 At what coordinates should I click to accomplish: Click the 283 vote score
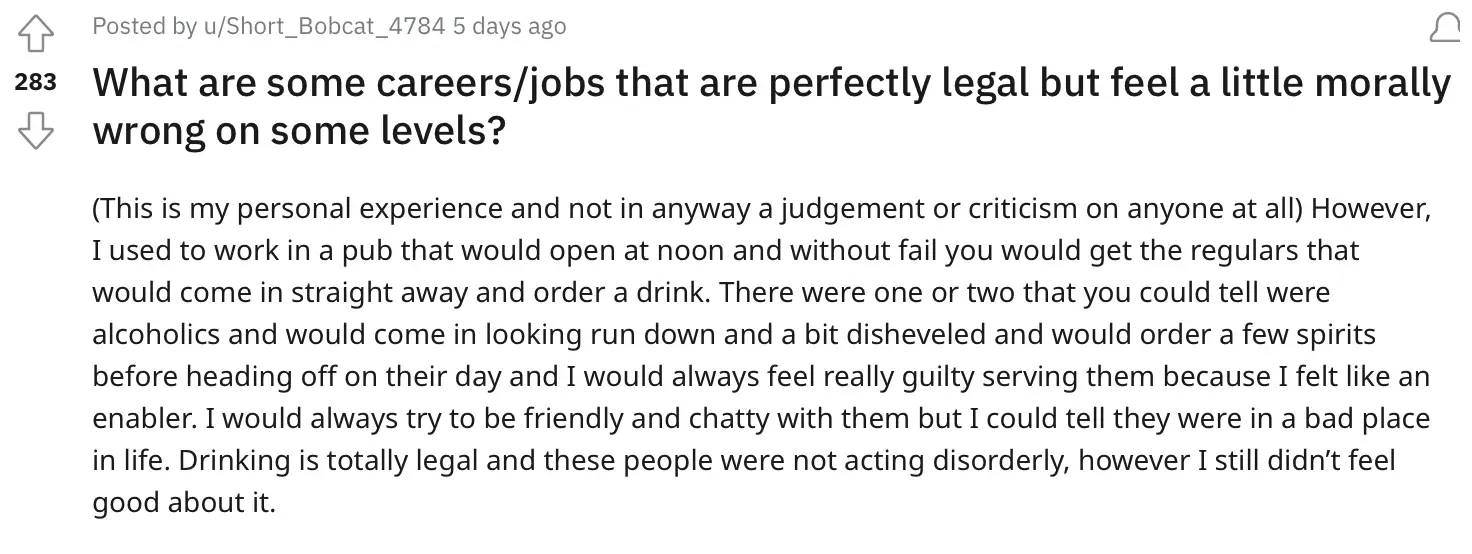(x=35, y=83)
